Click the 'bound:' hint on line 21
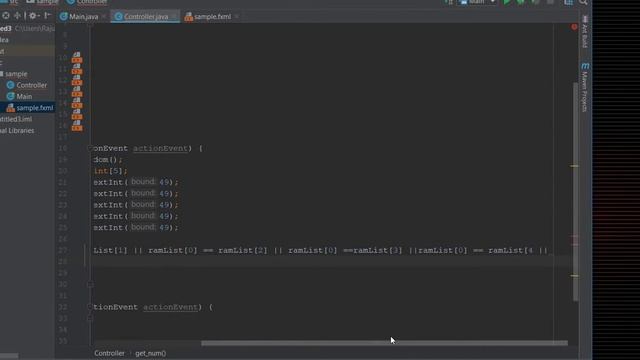The image size is (640, 360). pyautogui.click(x=143, y=182)
